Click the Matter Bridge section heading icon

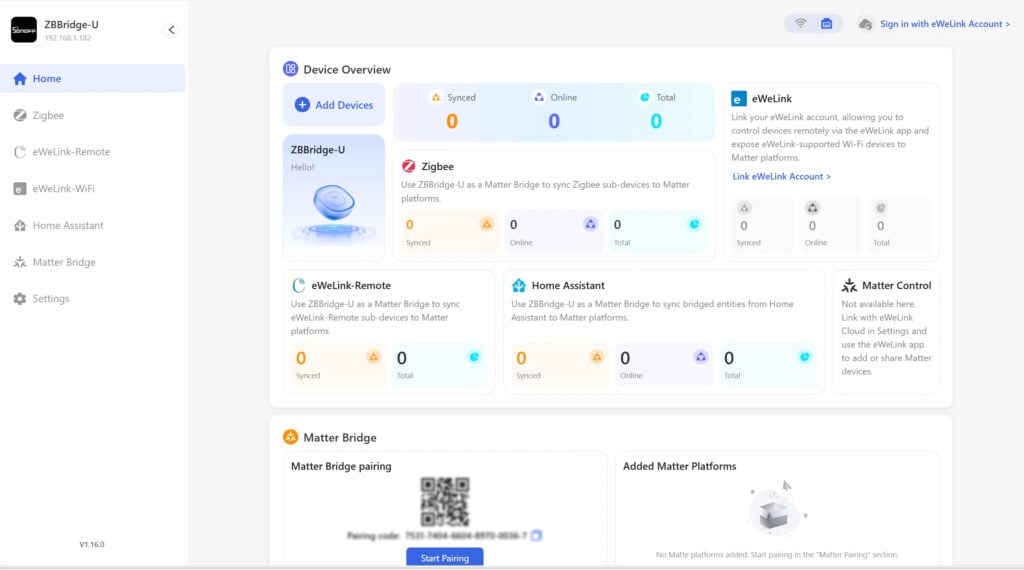pos(291,437)
